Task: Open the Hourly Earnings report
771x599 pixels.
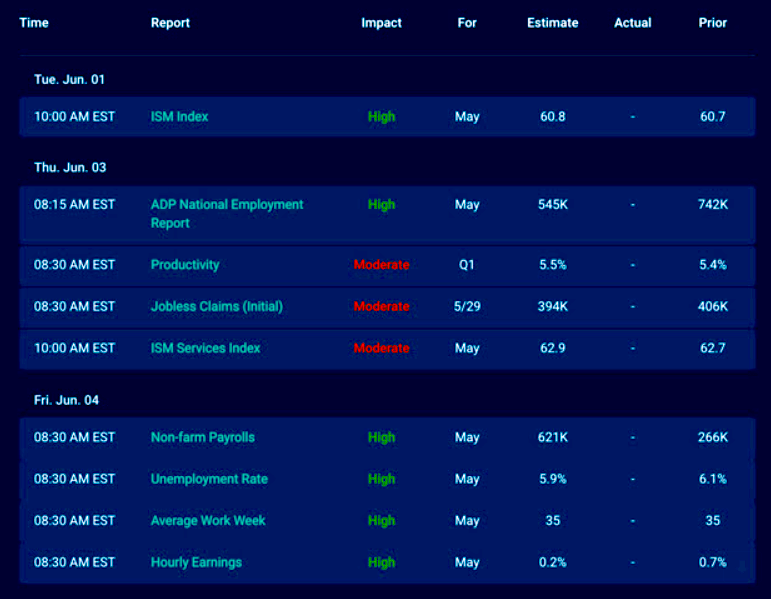Action: [x=196, y=562]
